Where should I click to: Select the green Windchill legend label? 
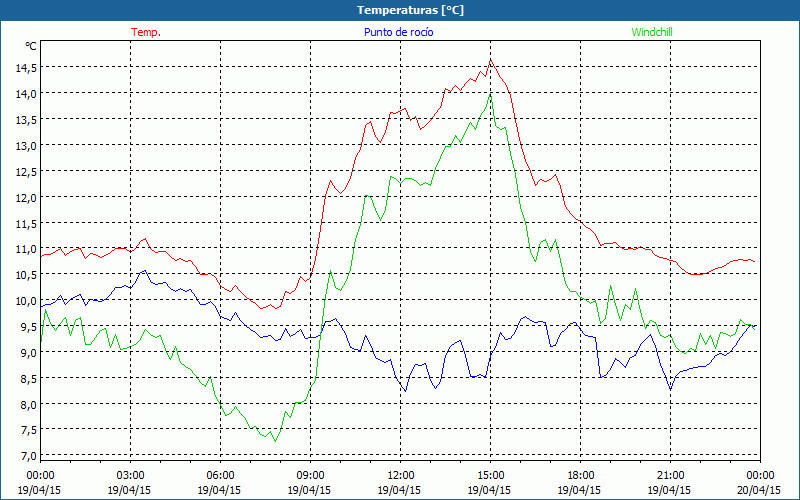click(x=652, y=32)
